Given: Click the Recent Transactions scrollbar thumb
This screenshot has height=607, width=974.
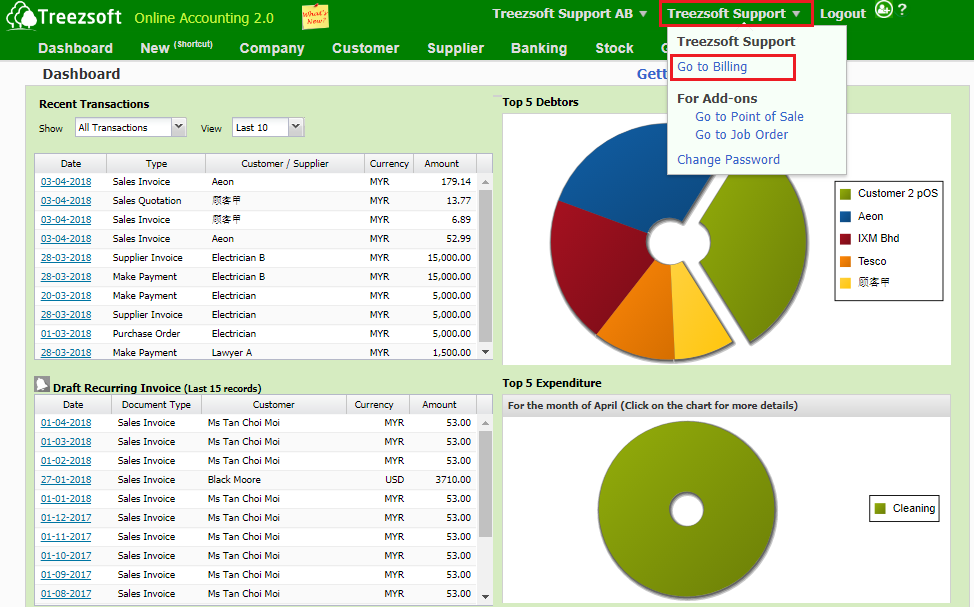Looking at the screenshot, I should coord(486,266).
